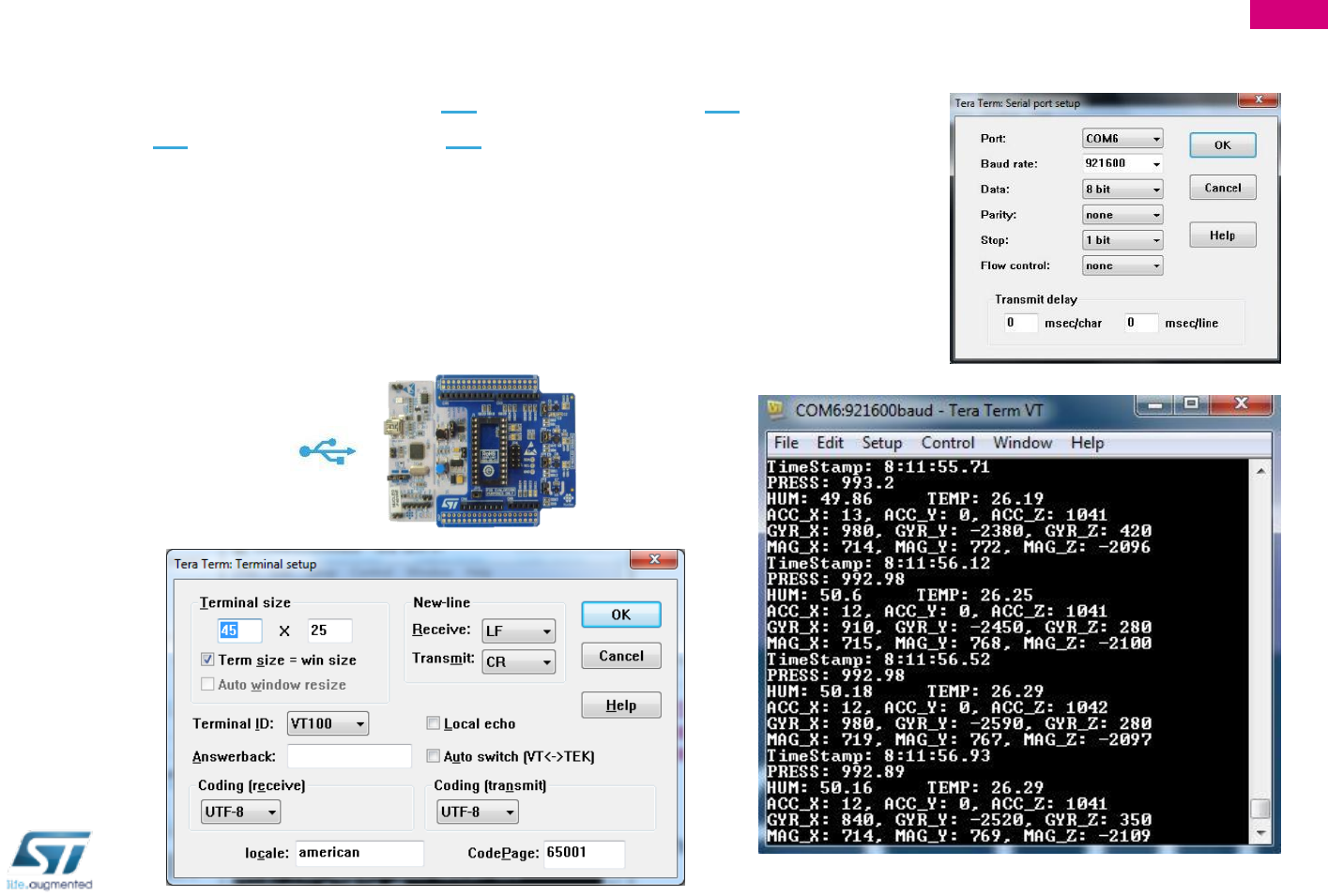The image size is (1328, 896).
Task: Toggle Term size = win size checkbox
Action: 207,660
